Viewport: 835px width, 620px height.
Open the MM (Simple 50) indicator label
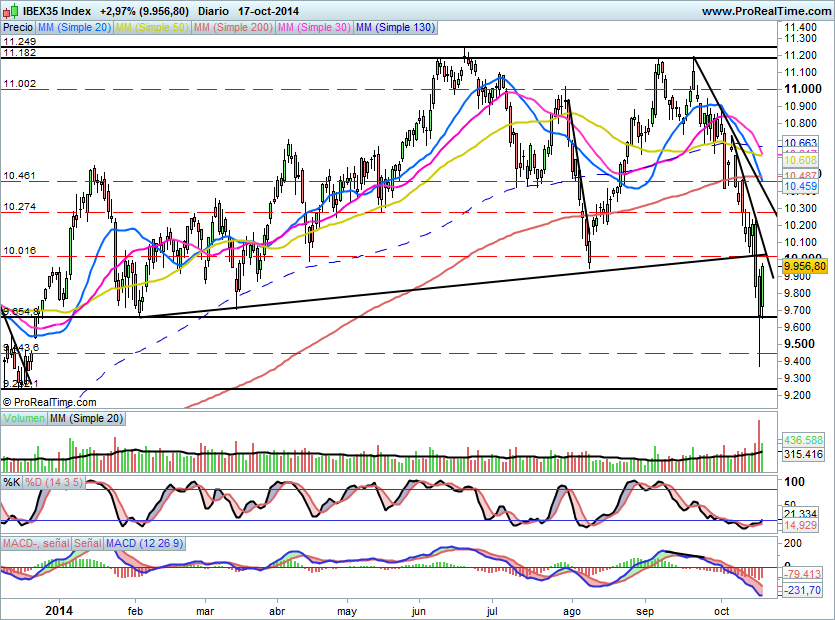tap(152, 27)
